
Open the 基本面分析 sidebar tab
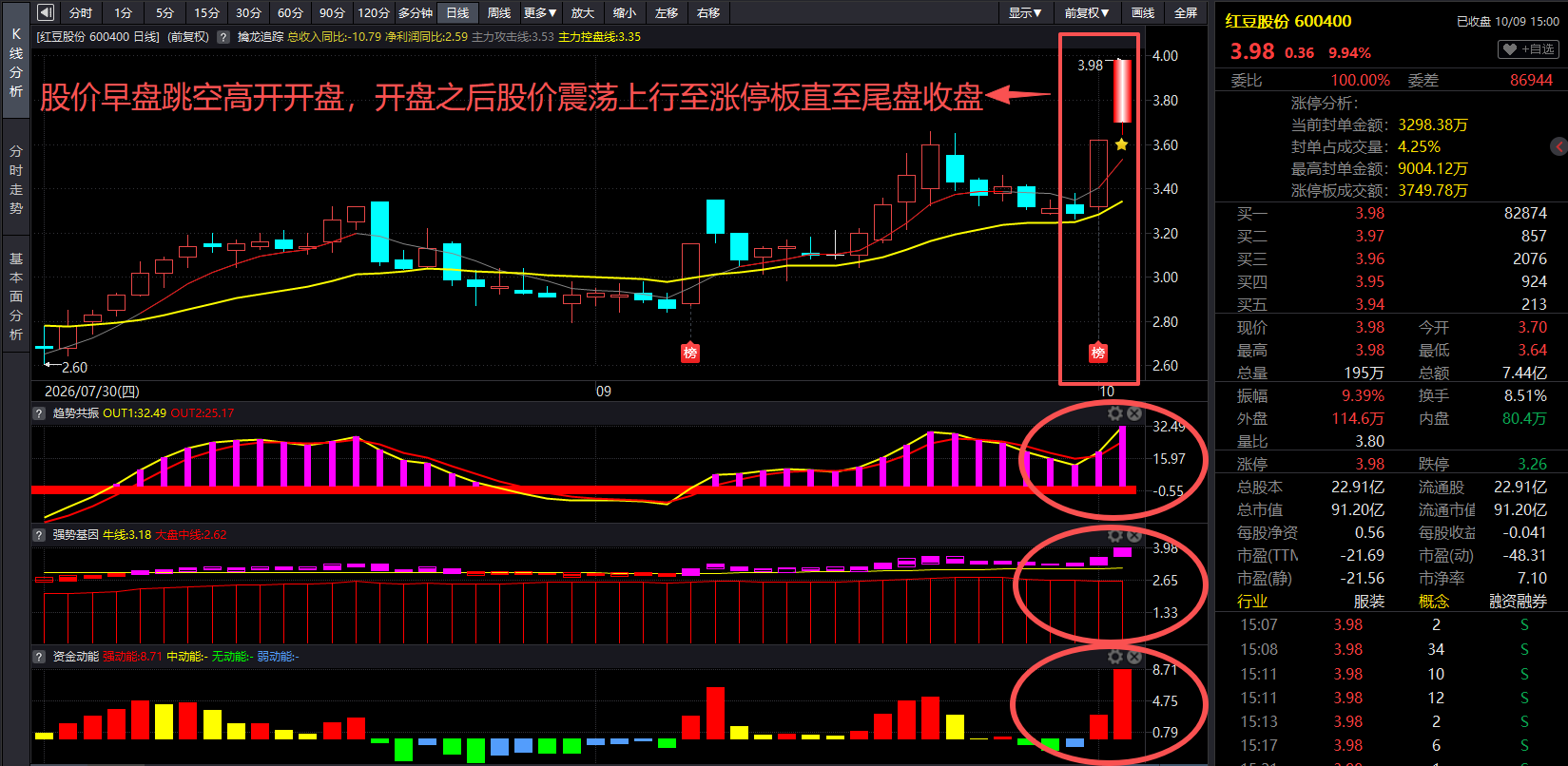tap(16, 296)
